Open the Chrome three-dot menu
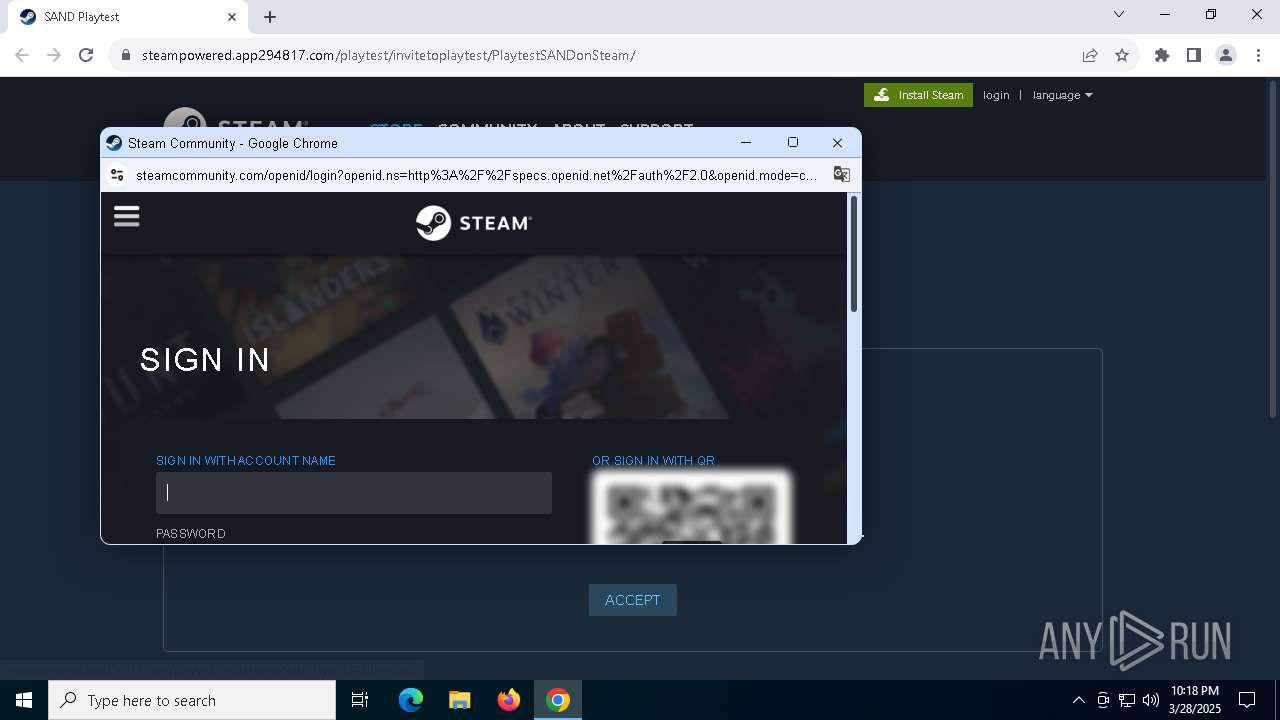The height and width of the screenshot is (720, 1280). 1258,55
